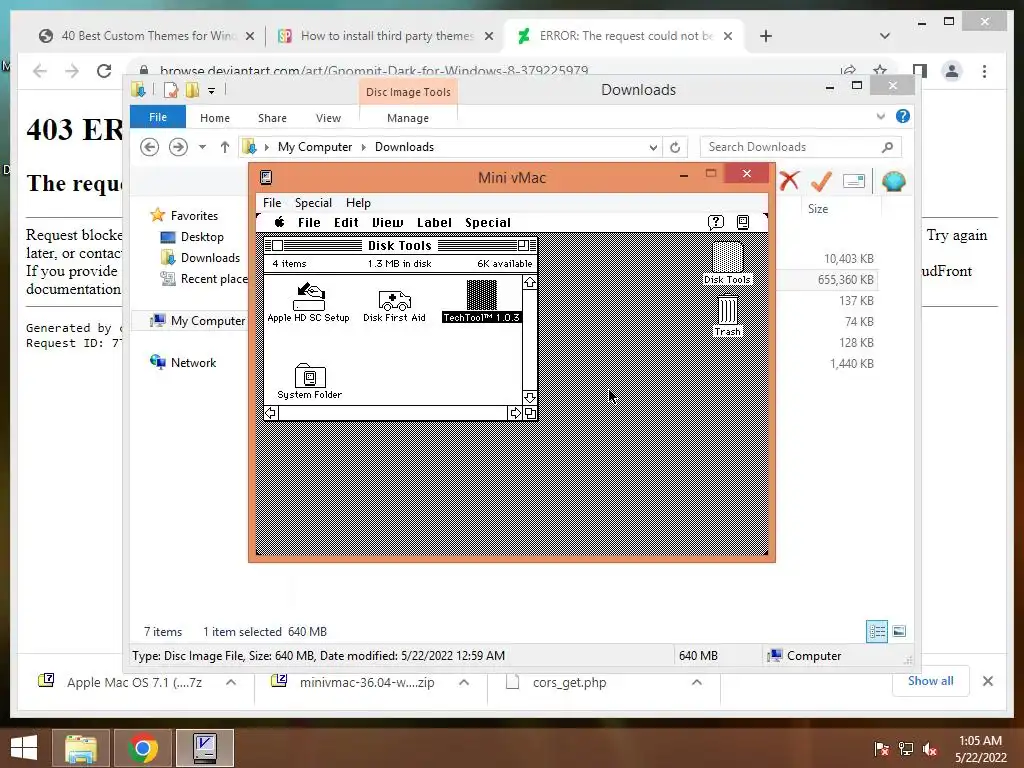The height and width of the screenshot is (768, 1024).
Task: Open Mini vMac File menu
Action: coord(272,202)
